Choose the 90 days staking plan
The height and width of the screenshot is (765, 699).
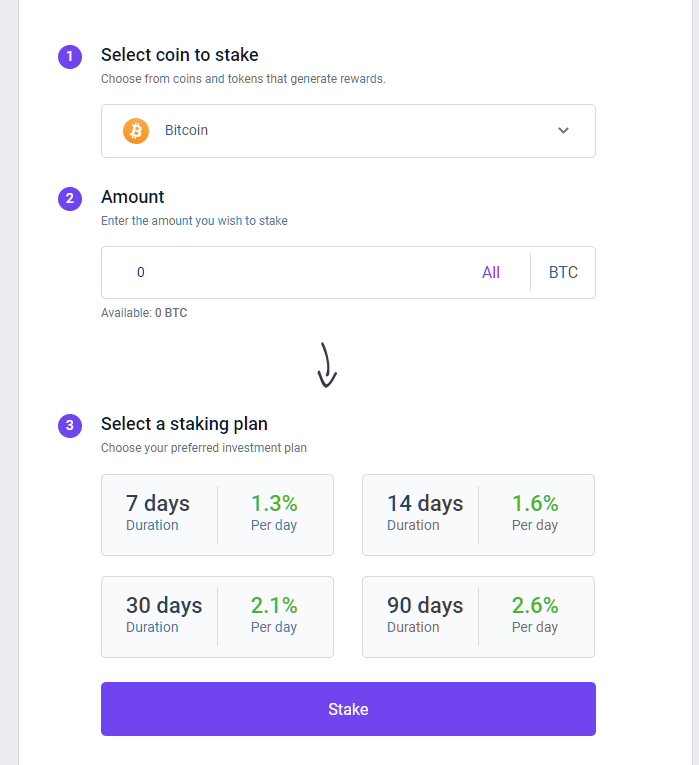(x=479, y=617)
